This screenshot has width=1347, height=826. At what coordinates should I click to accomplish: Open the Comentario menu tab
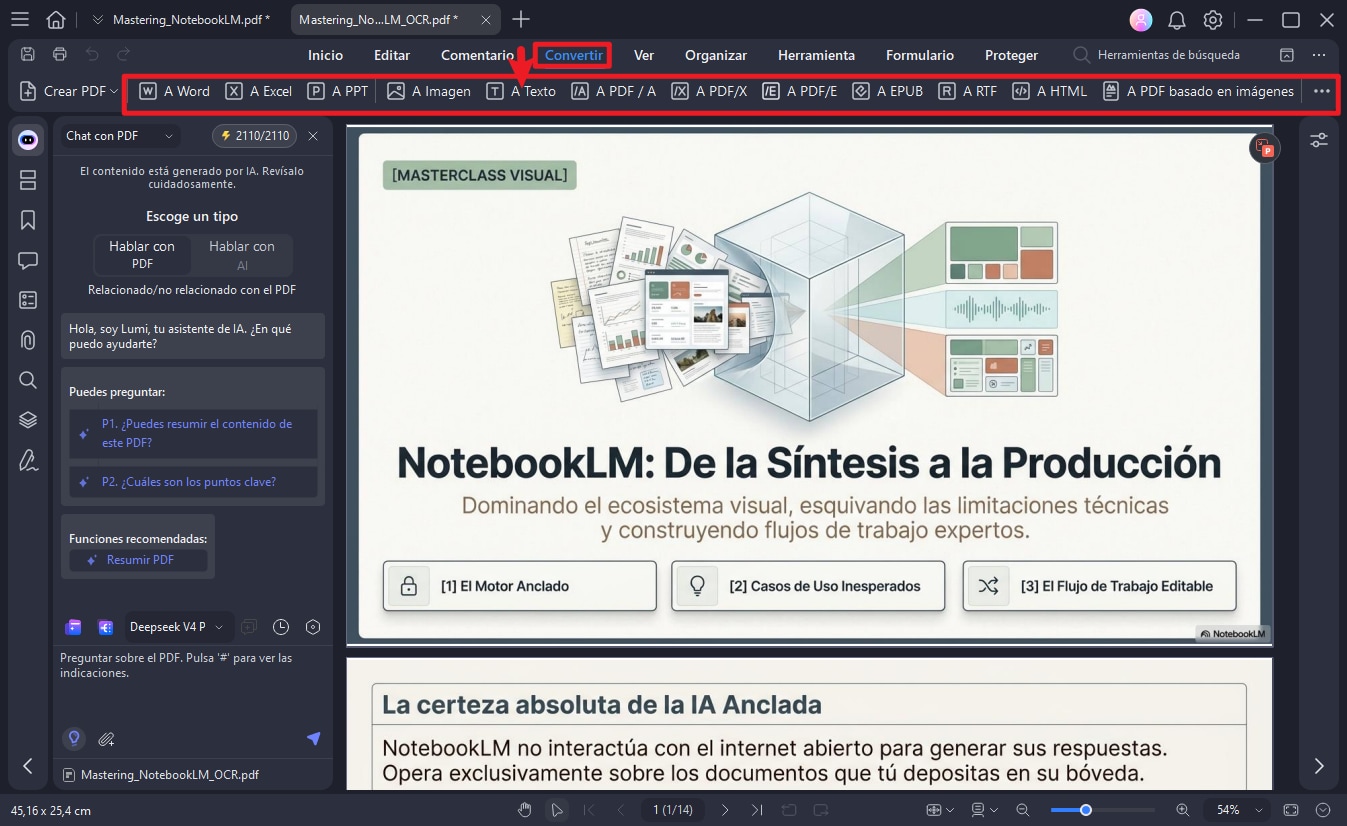(x=478, y=55)
